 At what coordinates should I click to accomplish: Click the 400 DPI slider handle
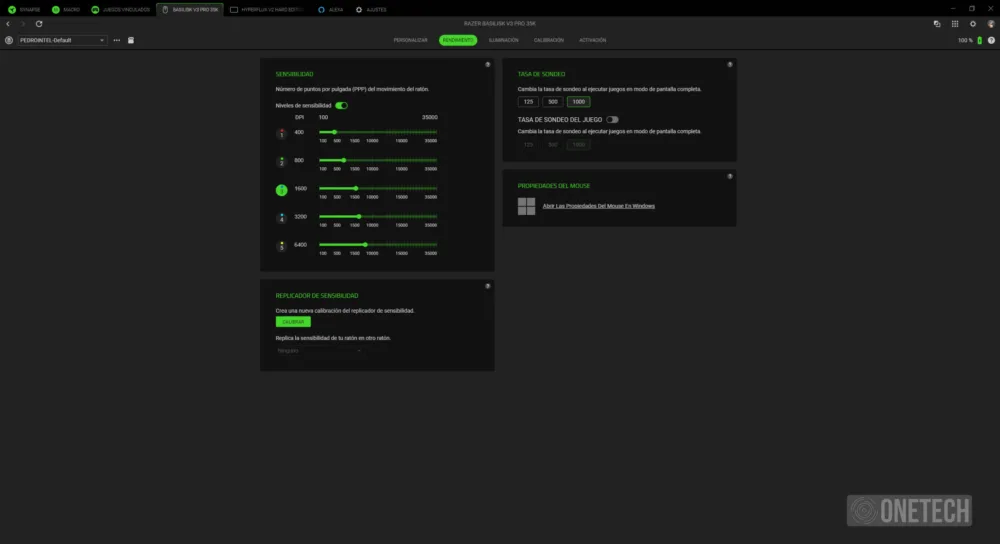pos(334,132)
